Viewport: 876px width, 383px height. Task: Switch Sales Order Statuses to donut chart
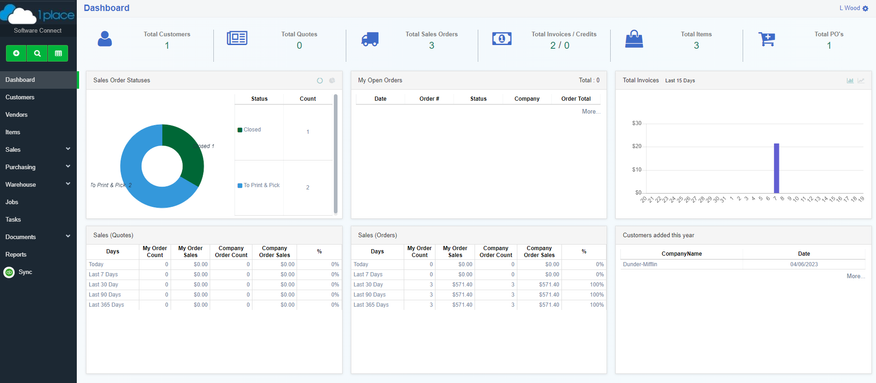(x=320, y=80)
